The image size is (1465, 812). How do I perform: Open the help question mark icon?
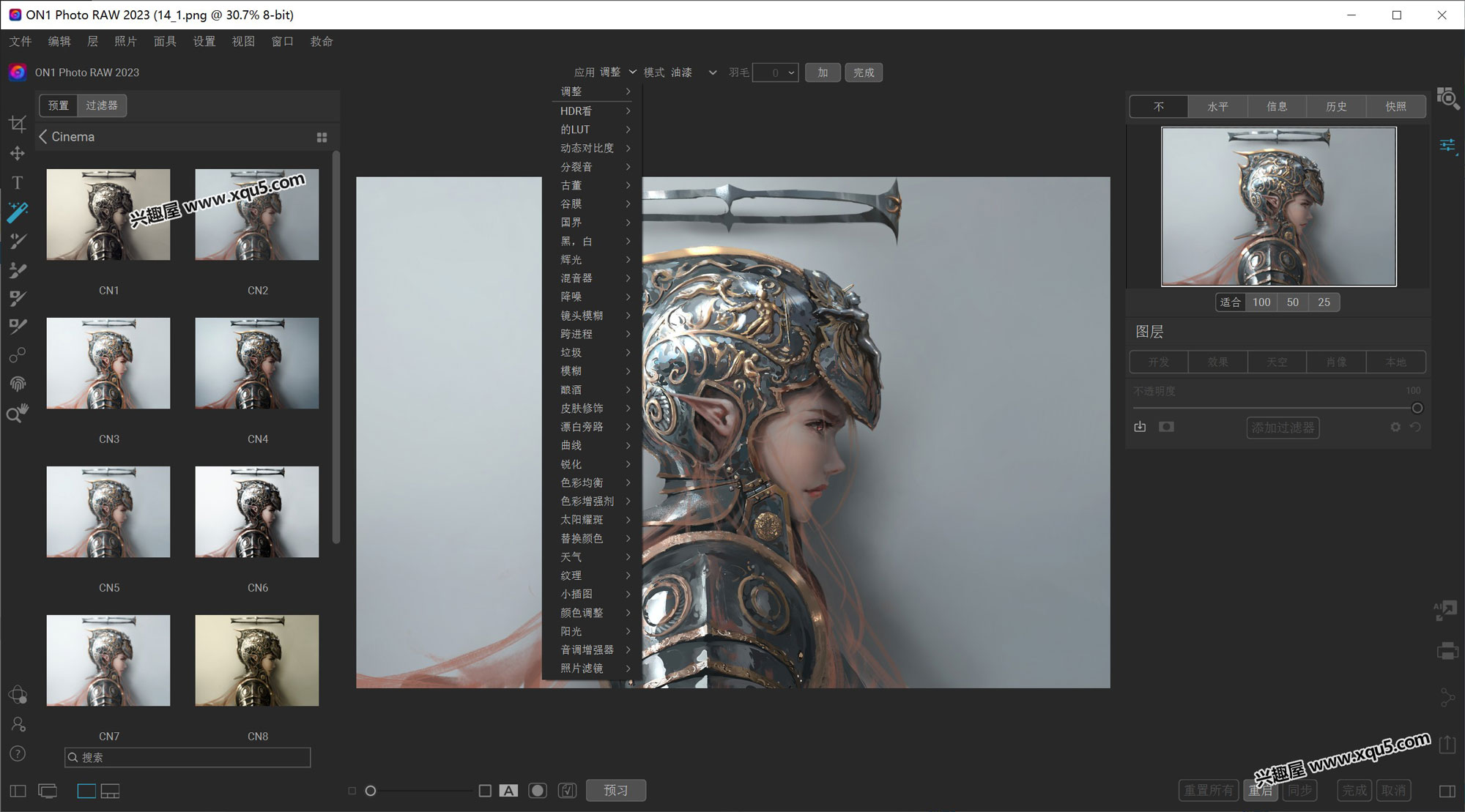[18, 753]
